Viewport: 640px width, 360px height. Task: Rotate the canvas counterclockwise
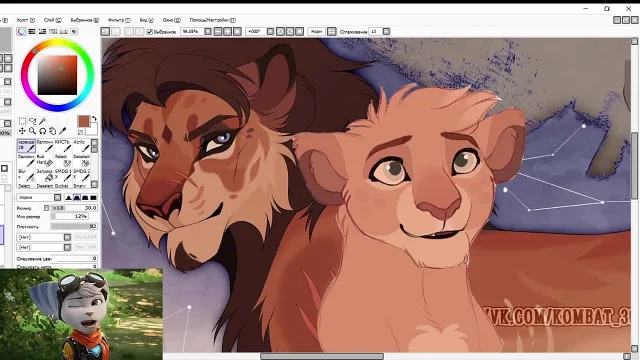coord(280,31)
